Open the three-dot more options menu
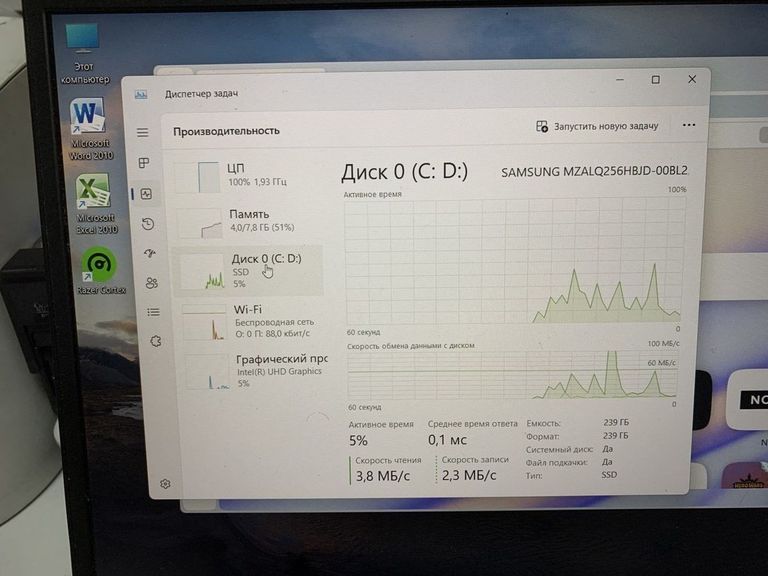Viewport: 768px width, 576px height. click(x=688, y=126)
